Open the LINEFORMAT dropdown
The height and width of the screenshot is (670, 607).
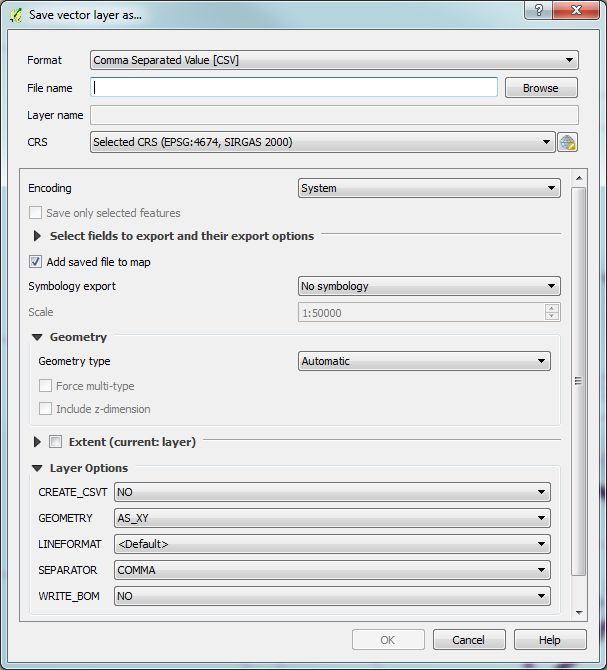click(x=332, y=544)
